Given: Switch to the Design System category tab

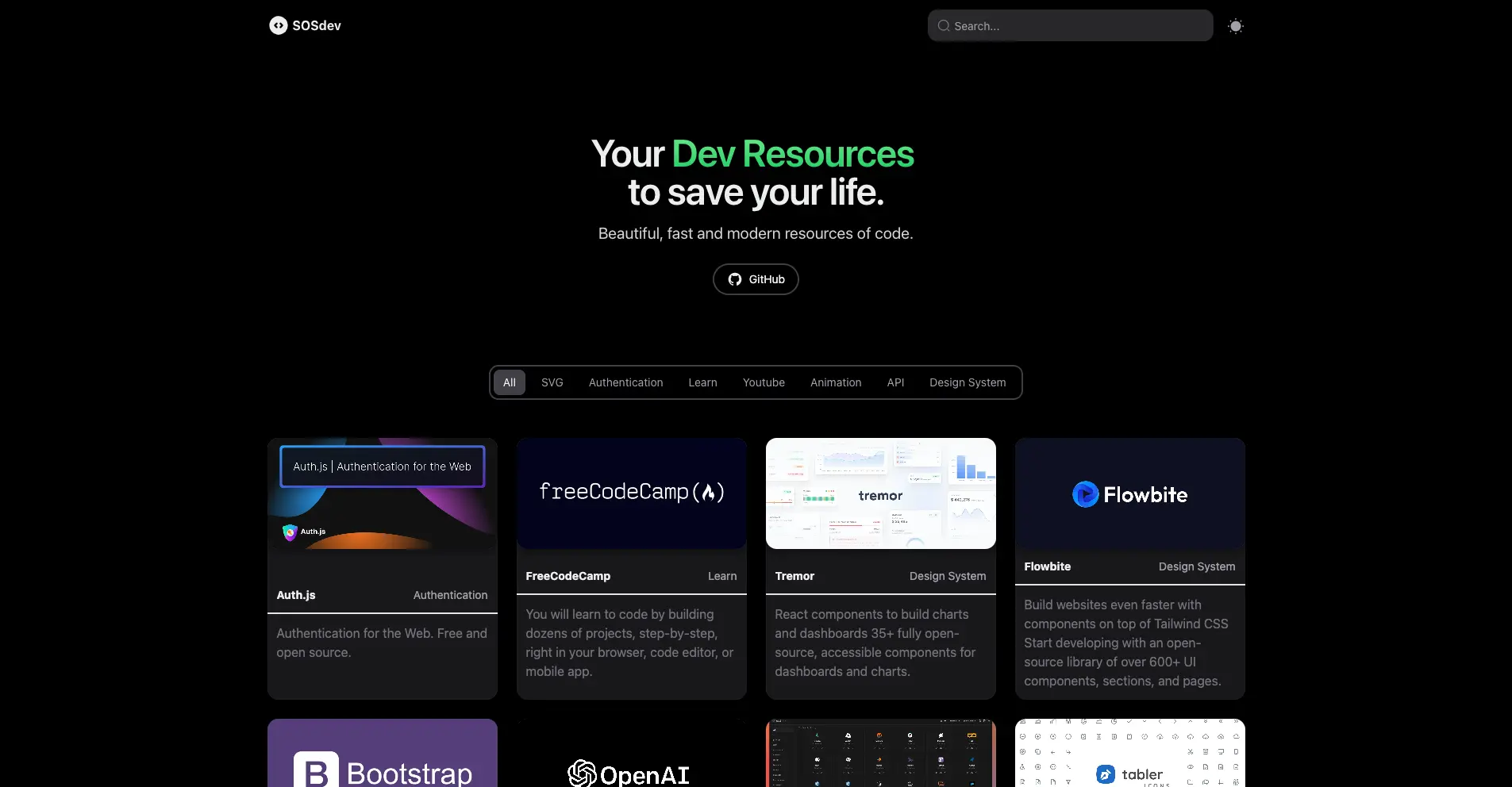Looking at the screenshot, I should (968, 382).
